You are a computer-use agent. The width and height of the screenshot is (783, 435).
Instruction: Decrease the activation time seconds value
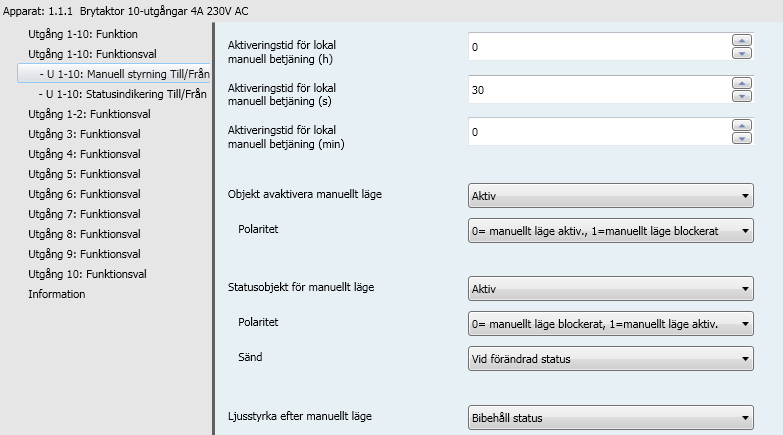coord(742,96)
